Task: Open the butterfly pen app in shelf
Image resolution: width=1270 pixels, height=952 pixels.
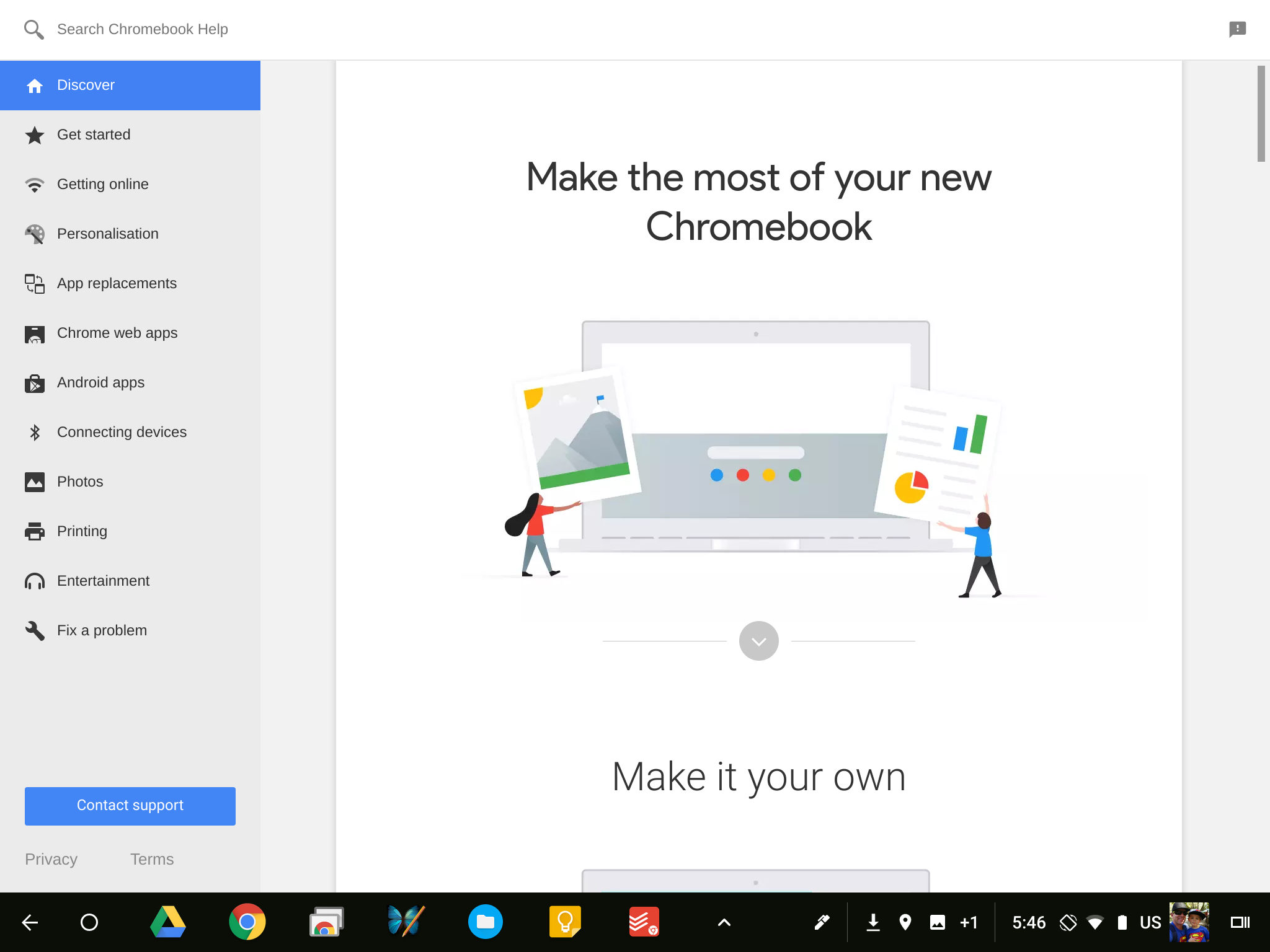Action: tap(406, 922)
